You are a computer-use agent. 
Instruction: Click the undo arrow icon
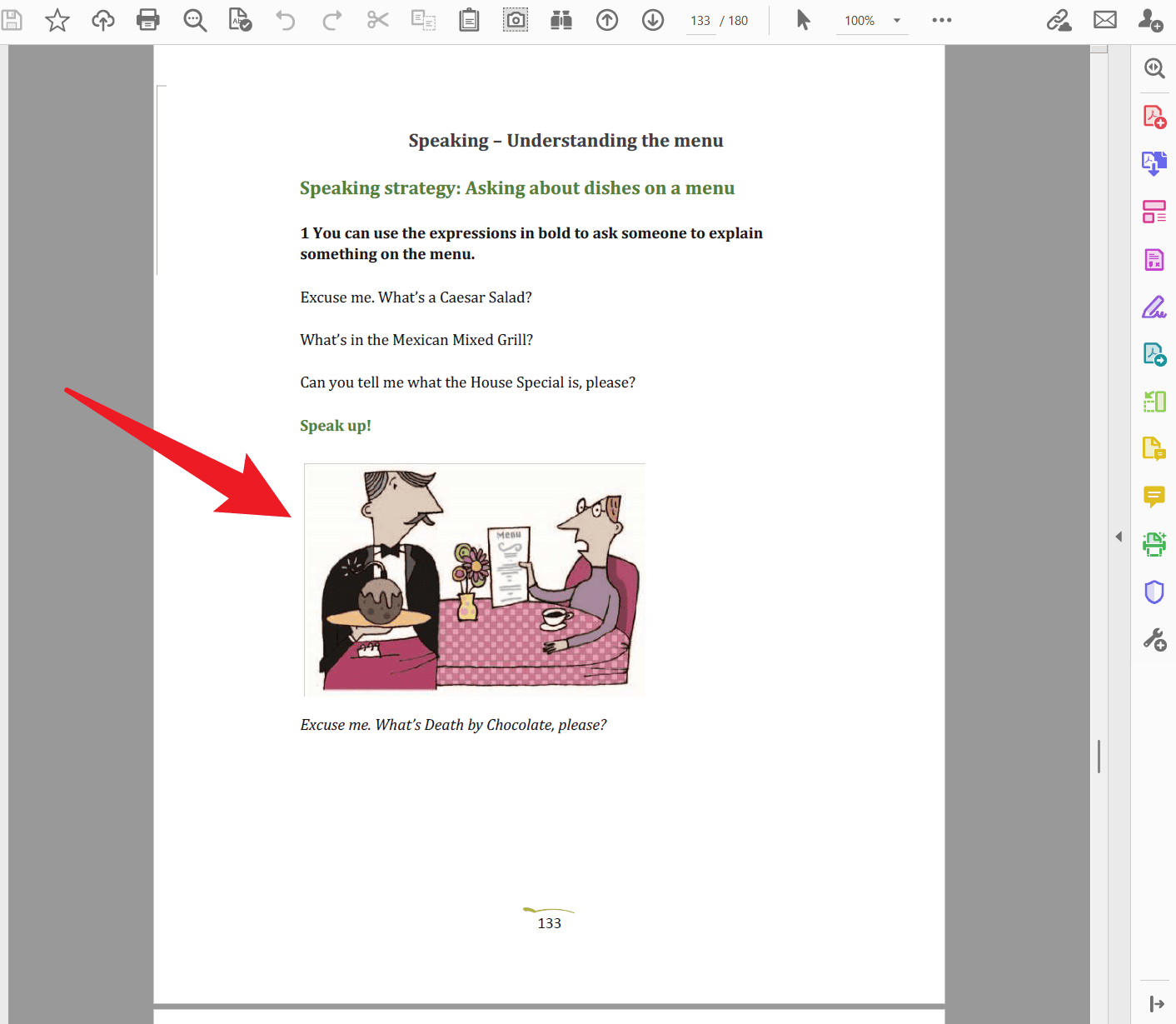(286, 20)
